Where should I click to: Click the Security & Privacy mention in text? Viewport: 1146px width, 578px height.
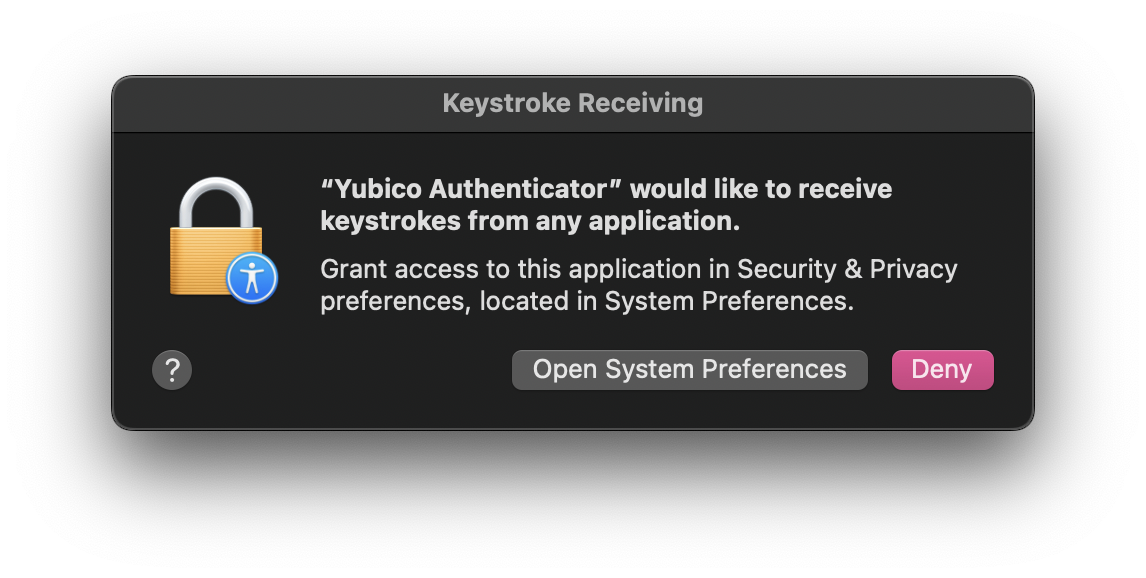click(845, 268)
